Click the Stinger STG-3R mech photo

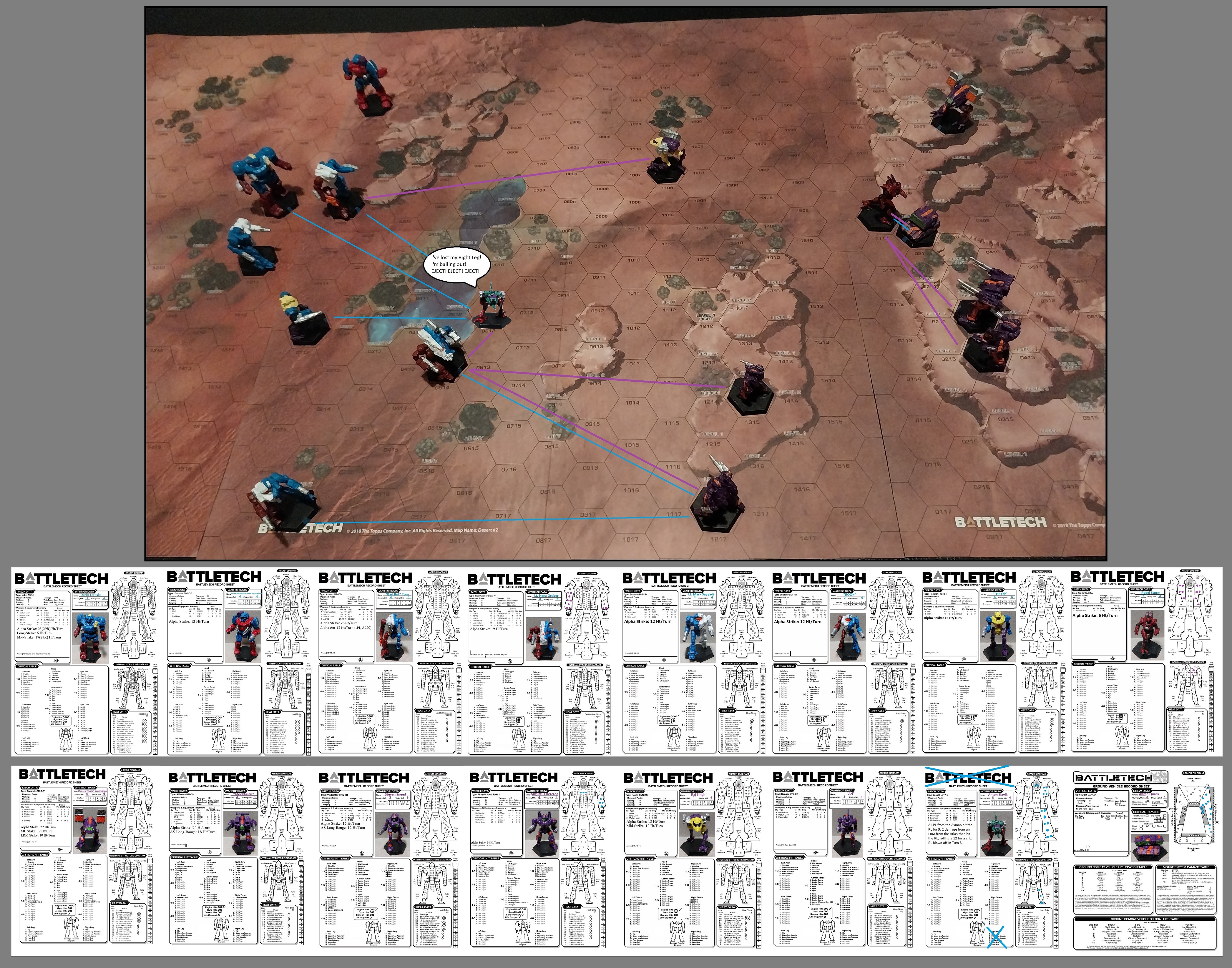click(x=848, y=834)
